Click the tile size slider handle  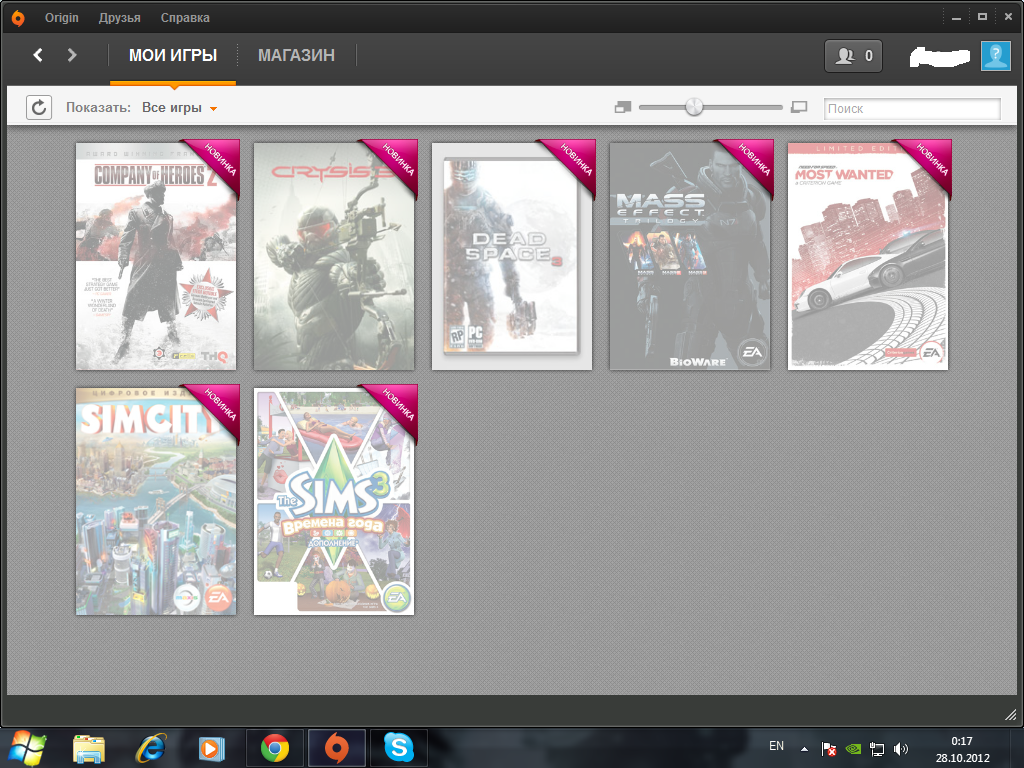694,106
